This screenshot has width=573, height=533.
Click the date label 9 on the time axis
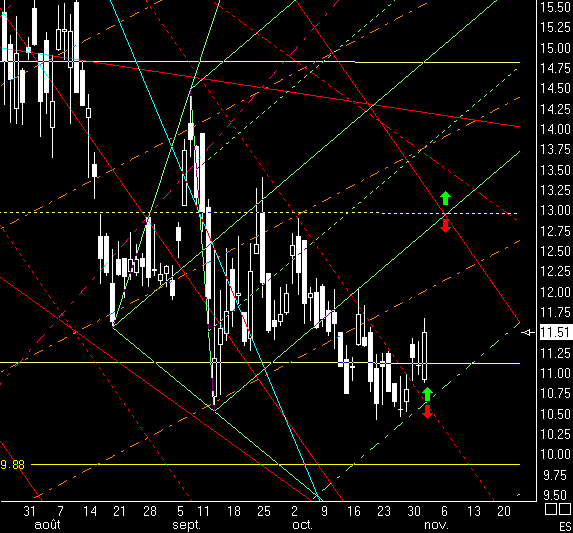point(324,511)
